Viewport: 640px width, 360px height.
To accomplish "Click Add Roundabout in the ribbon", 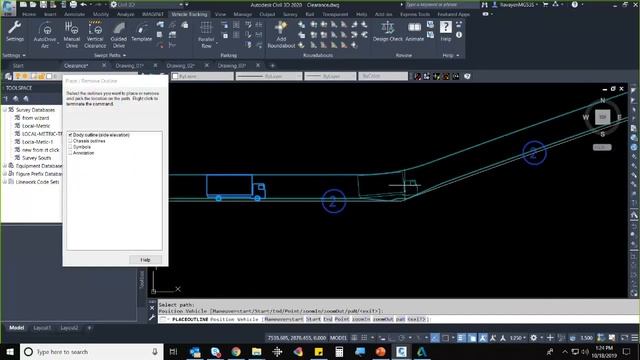I will tap(281, 35).
